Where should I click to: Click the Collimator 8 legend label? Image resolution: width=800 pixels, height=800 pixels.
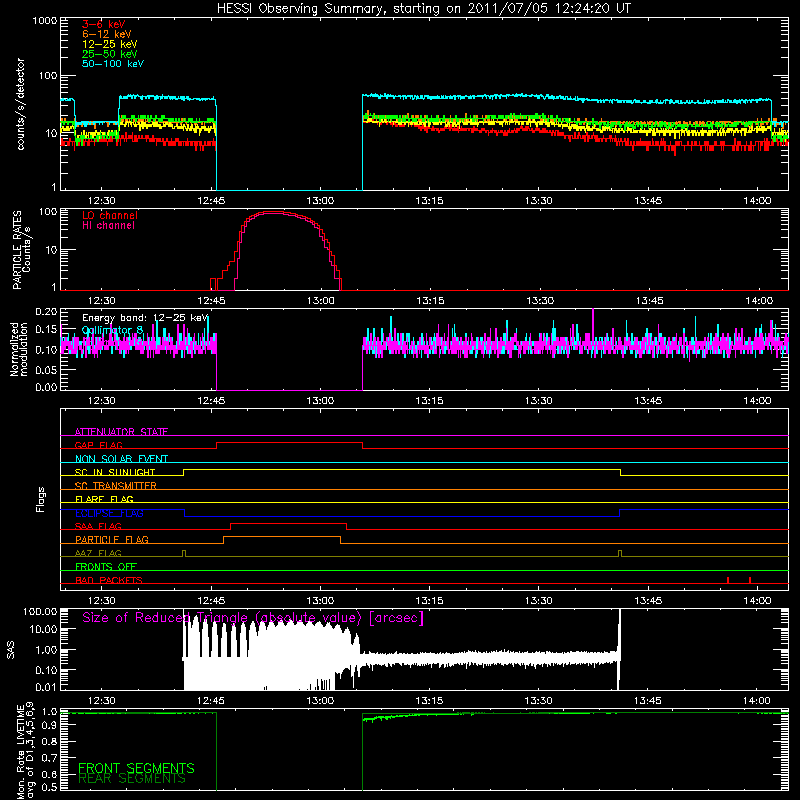pyautogui.click(x=112, y=330)
